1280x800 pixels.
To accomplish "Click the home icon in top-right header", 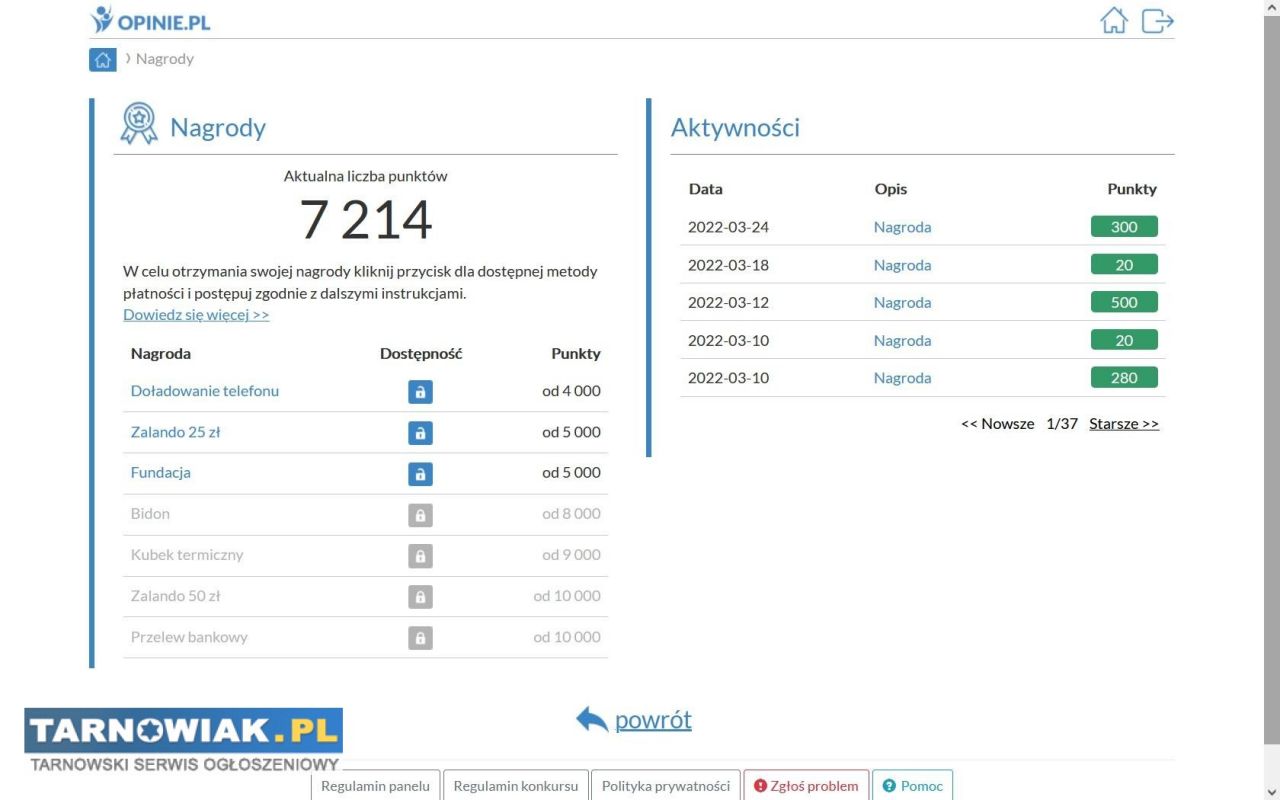I will pos(1113,21).
